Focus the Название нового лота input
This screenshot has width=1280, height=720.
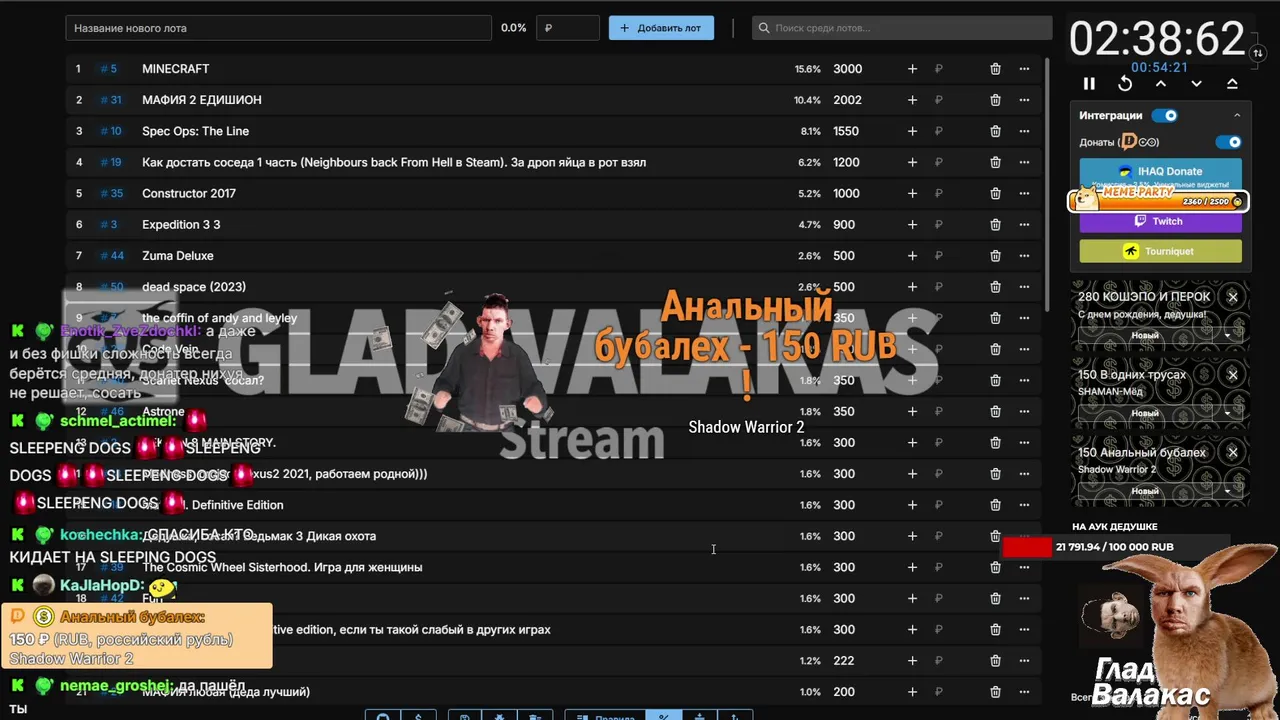278,28
